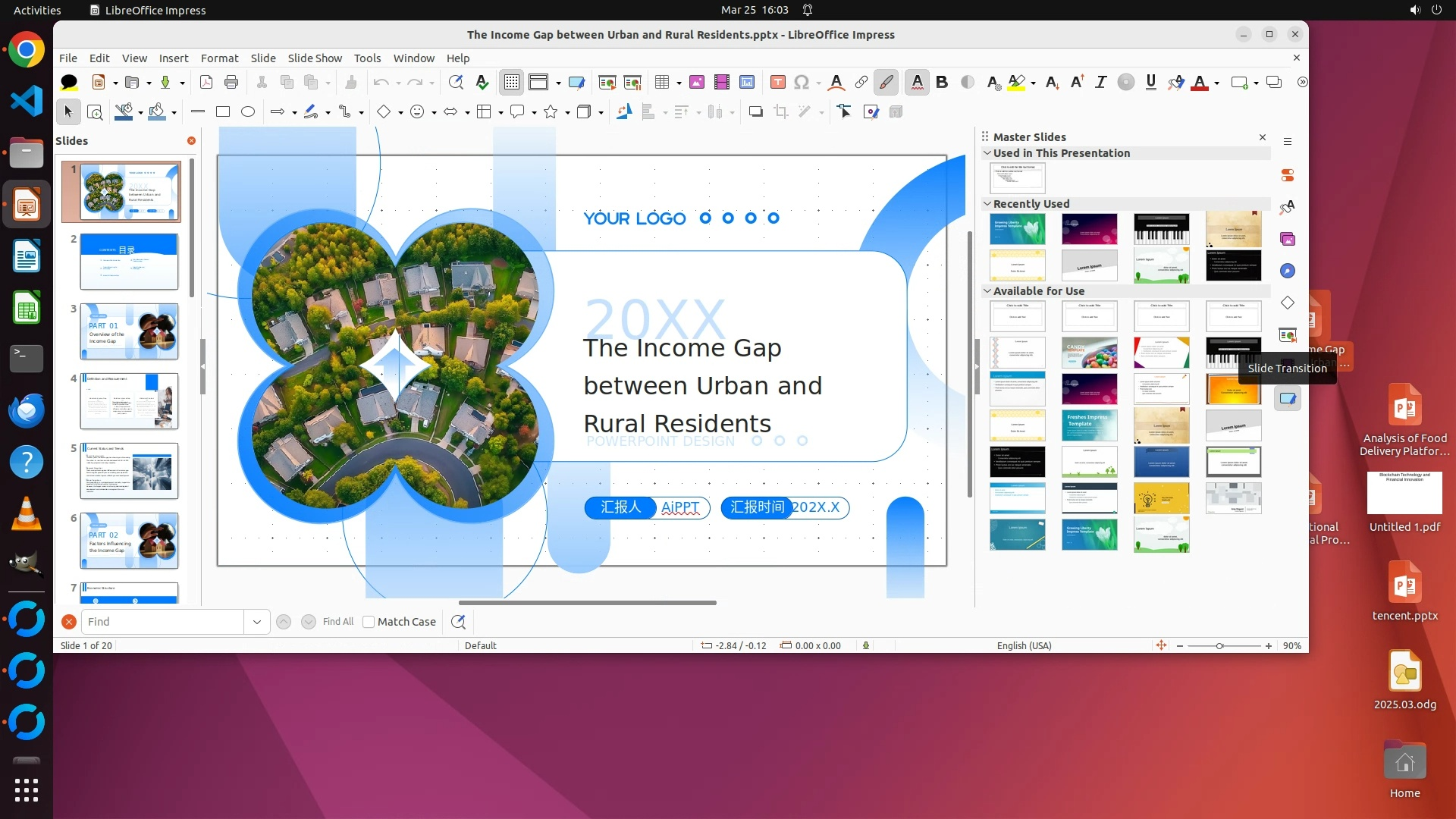
Task: Select the Ellipse drawing tool
Action: 248,111
